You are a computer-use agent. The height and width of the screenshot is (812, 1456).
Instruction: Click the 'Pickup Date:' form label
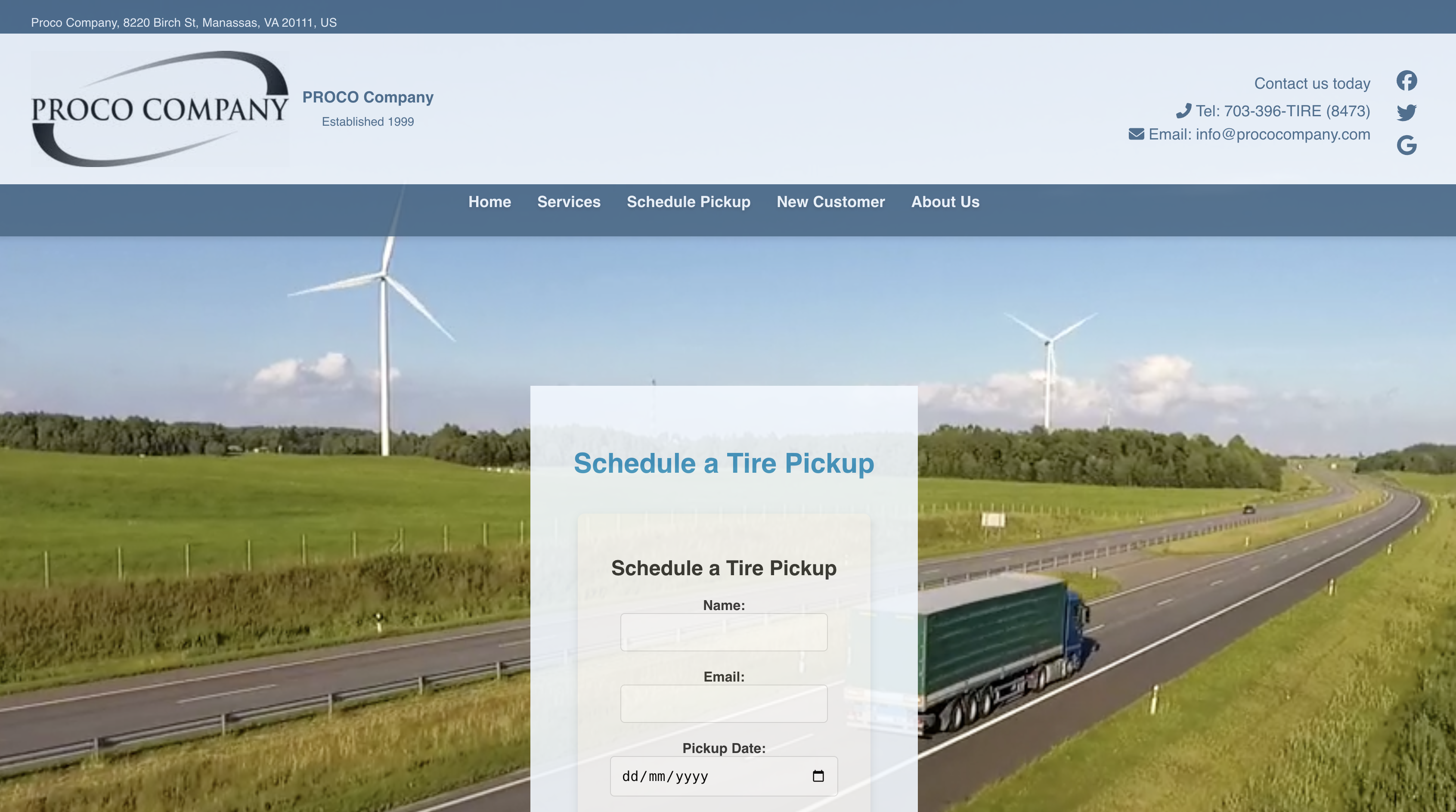(723, 748)
